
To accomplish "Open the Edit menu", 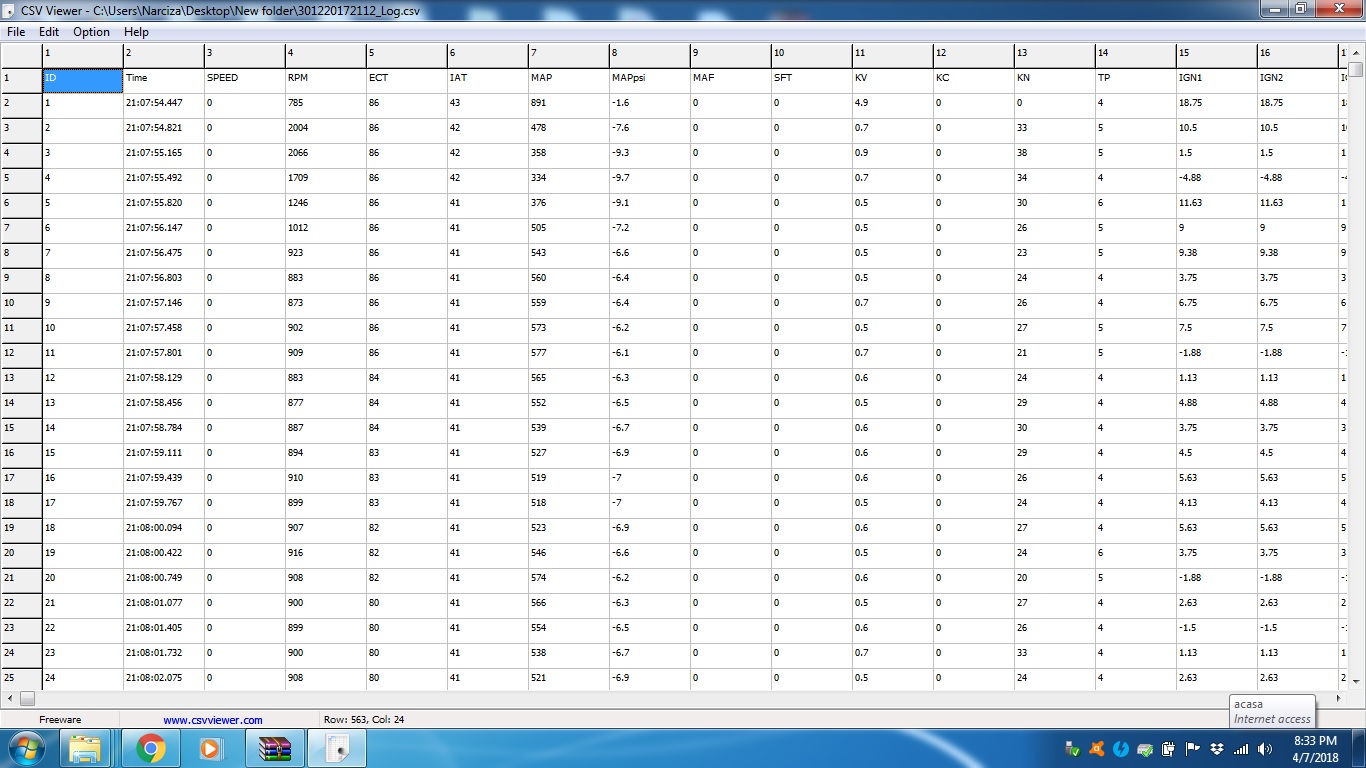I will (x=49, y=32).
